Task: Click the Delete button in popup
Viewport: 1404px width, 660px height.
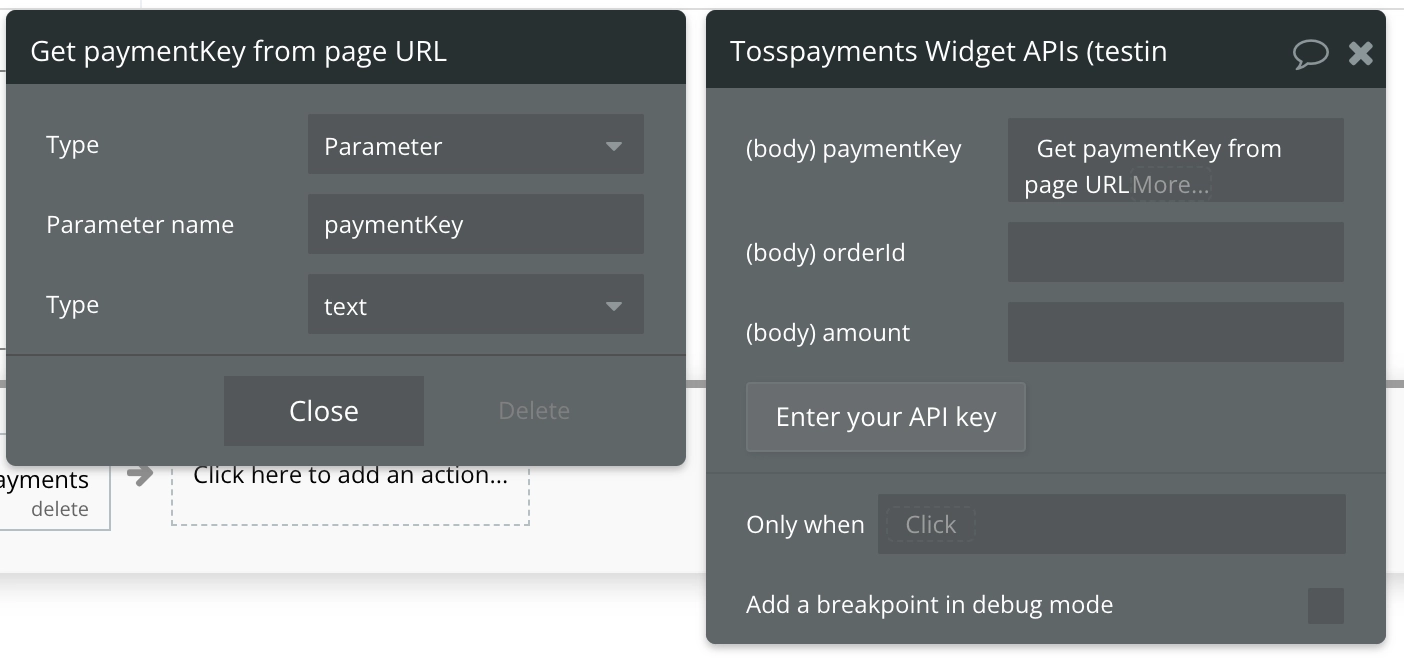Action: pyautogui.click(x=534, y=411)
